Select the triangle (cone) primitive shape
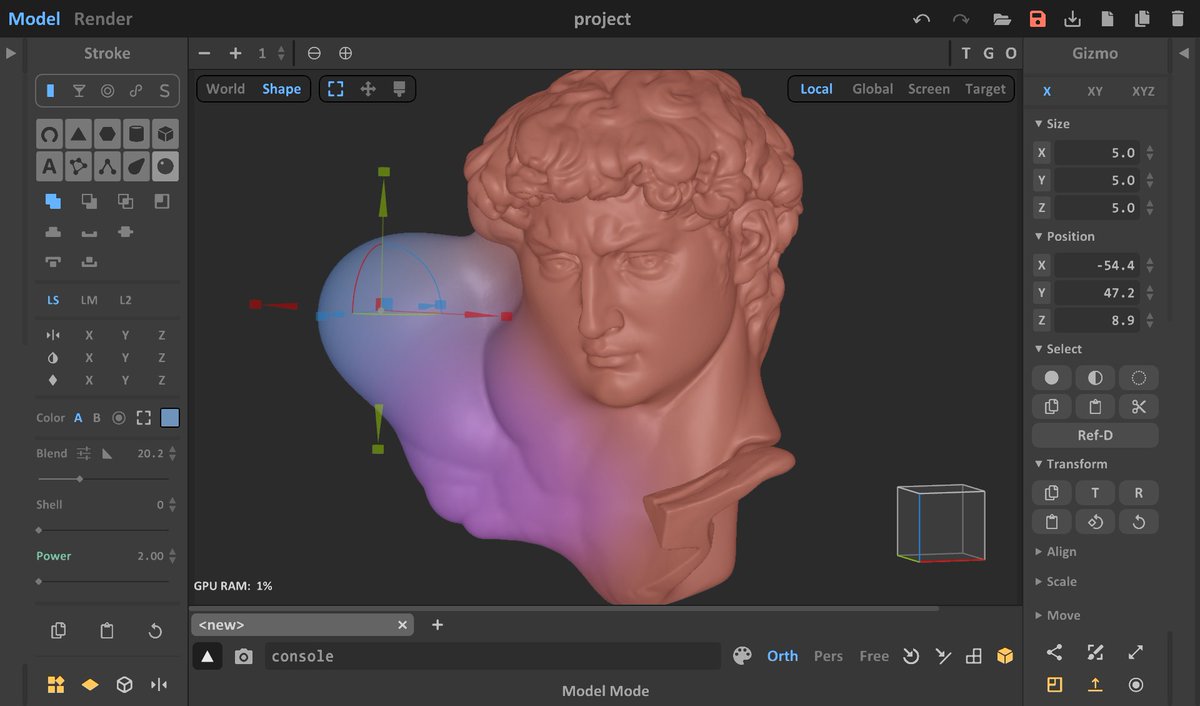1200x706 pixels. pyautogui.click(x=78, y=134)
